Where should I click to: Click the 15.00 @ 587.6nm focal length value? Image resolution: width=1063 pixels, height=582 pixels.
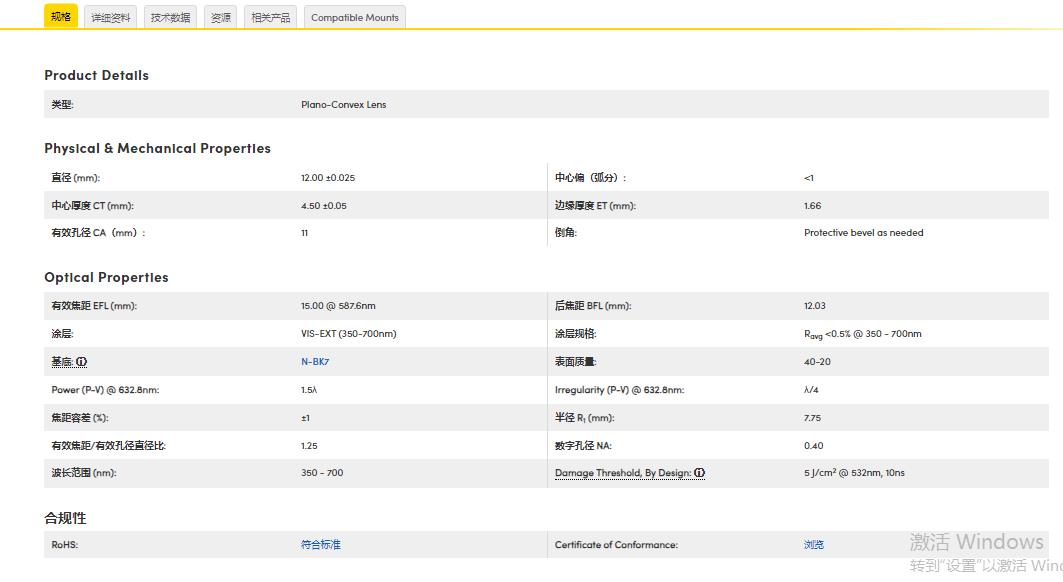338,306
